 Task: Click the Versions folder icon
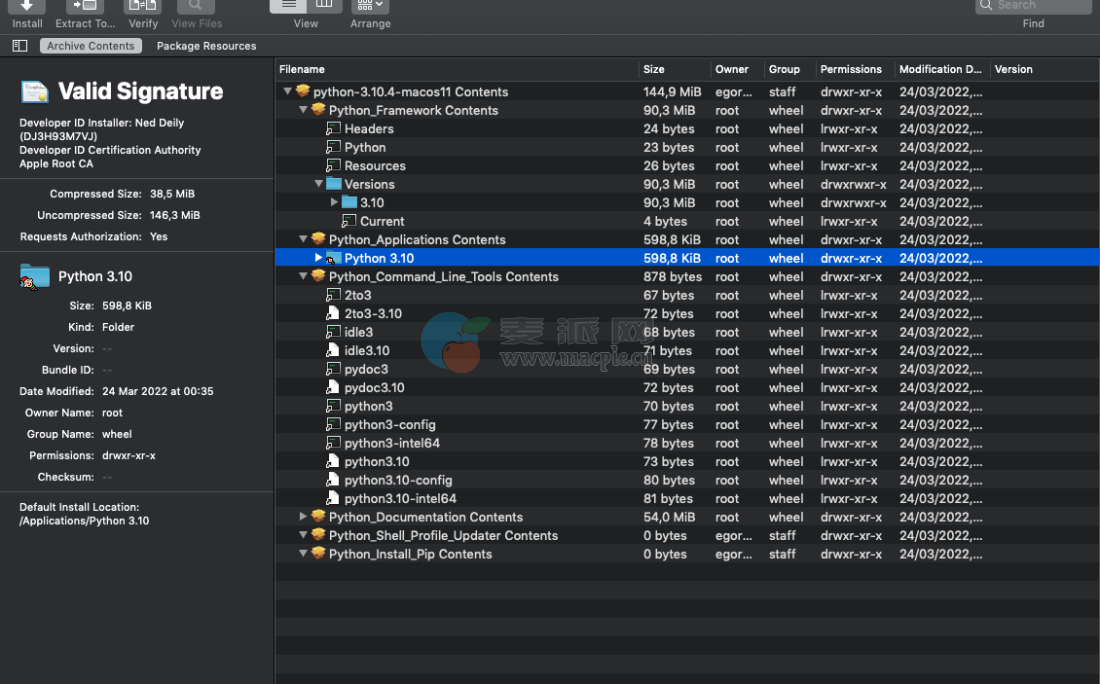tap(333, 184)
